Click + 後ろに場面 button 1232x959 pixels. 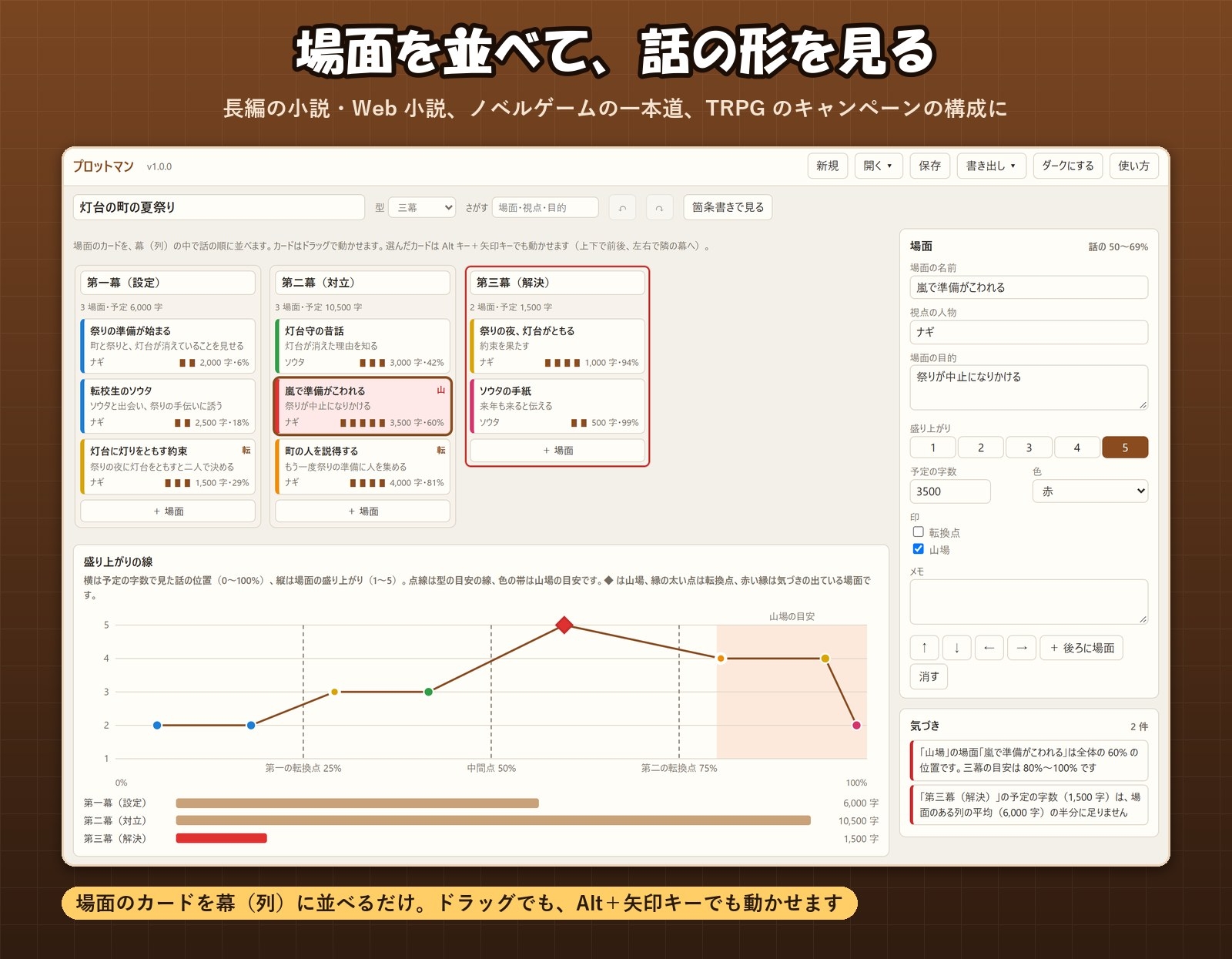point(1082,648)
